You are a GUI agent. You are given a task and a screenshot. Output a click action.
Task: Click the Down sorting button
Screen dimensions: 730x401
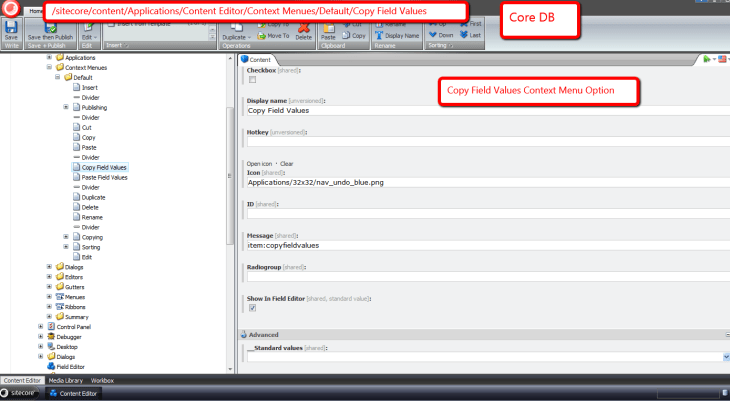(441, 35)
